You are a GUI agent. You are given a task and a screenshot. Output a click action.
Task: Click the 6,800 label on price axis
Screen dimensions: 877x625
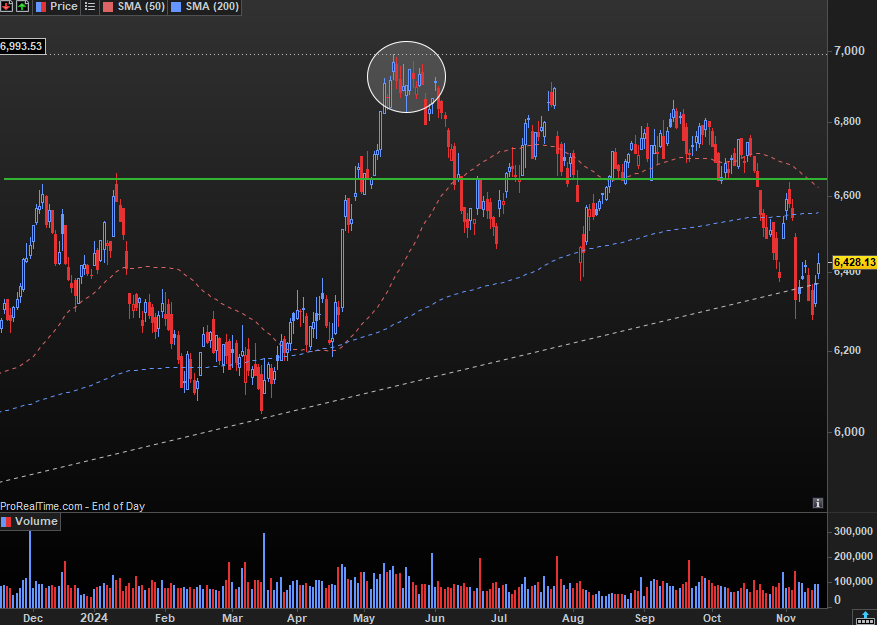tap(849, 121)
